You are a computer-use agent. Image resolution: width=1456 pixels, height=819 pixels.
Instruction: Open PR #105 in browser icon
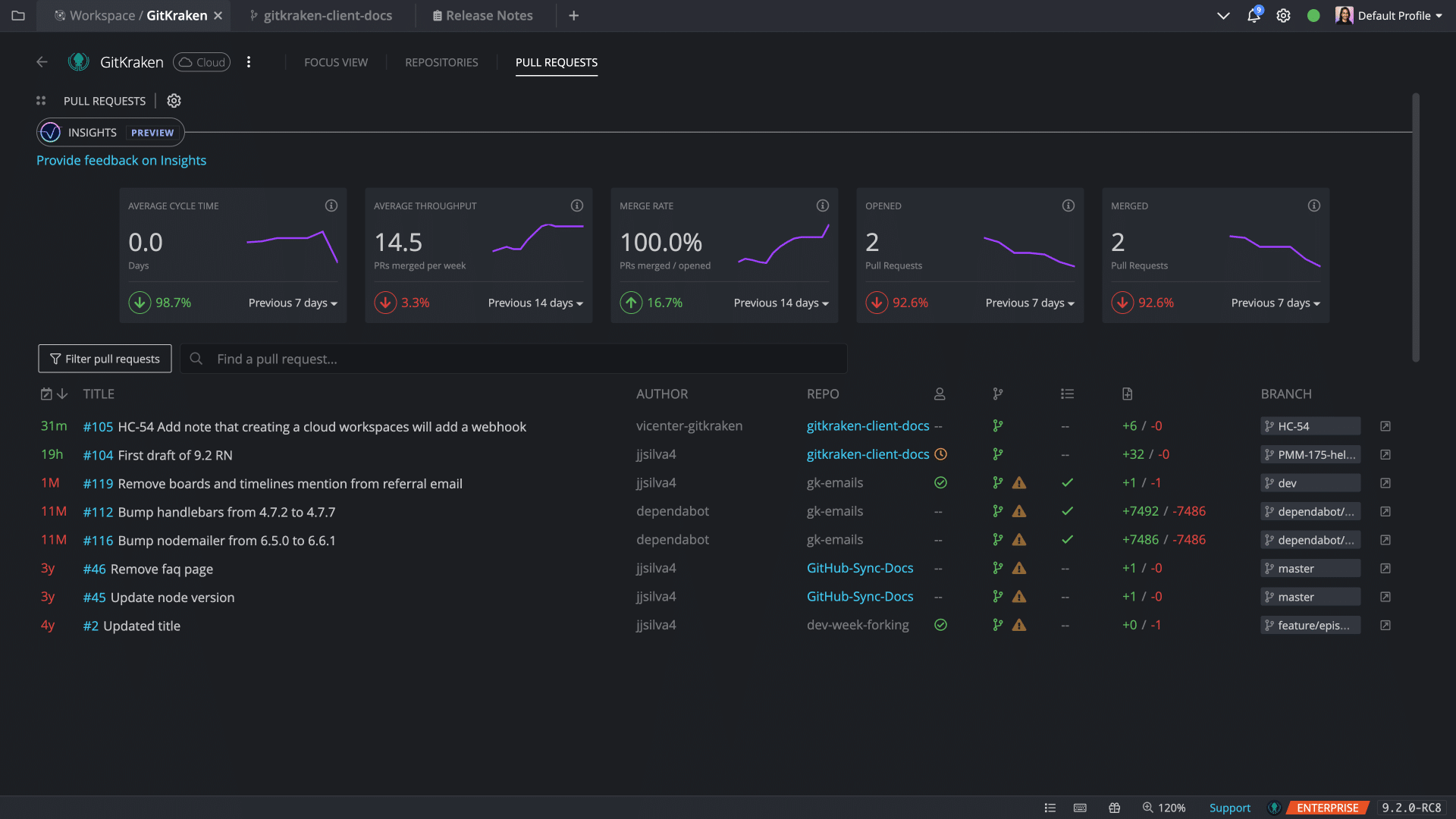(x=1385, y=426)
